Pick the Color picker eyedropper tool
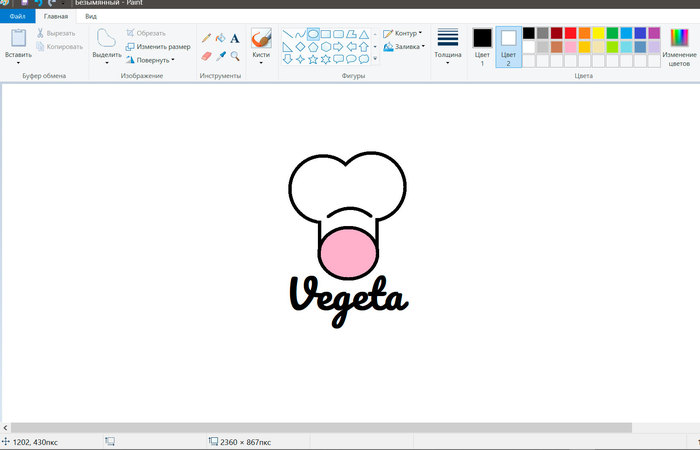The image size is (700, 450). pos(220,56)
